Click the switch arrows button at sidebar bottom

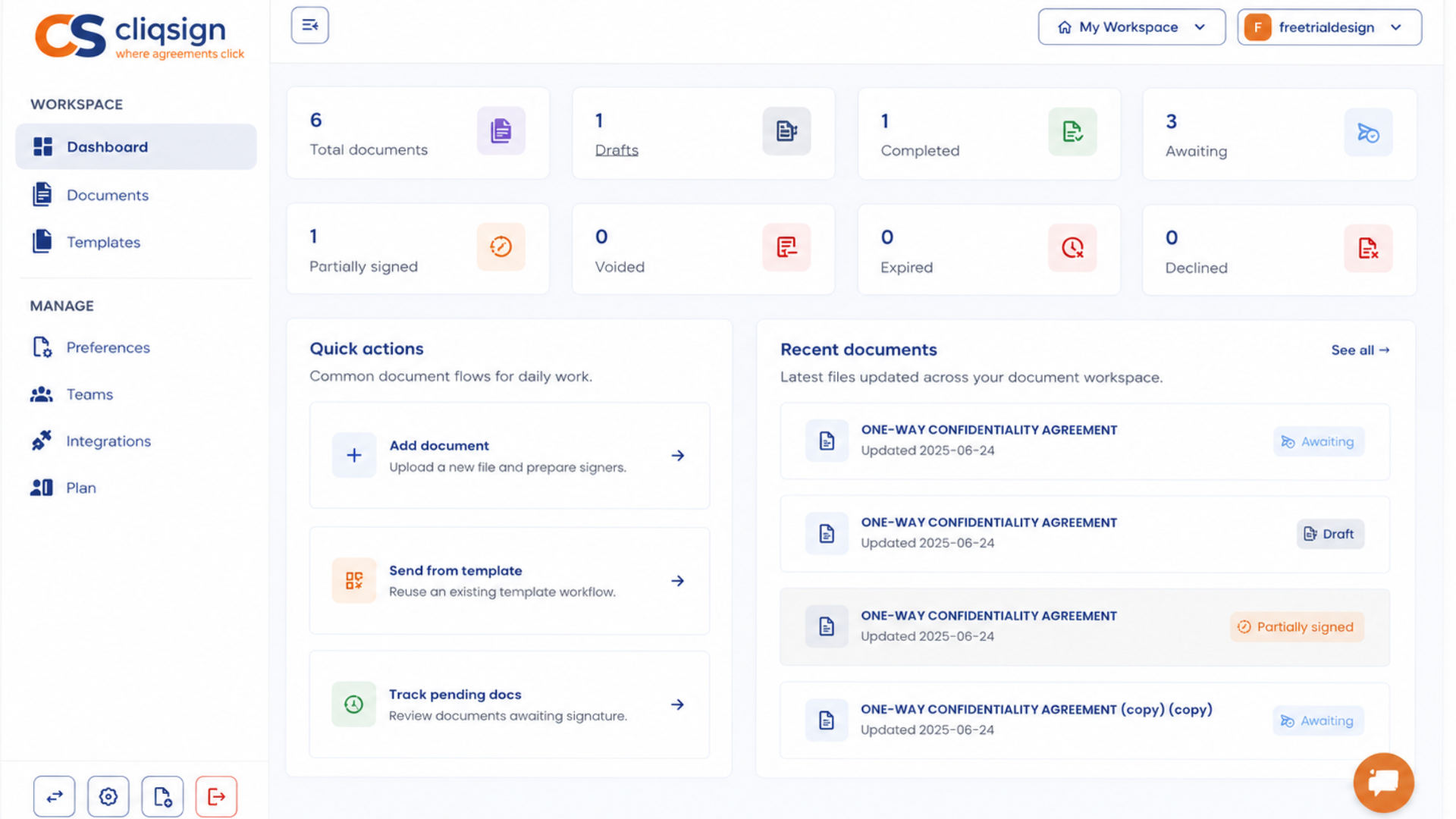tap(54, 796)
